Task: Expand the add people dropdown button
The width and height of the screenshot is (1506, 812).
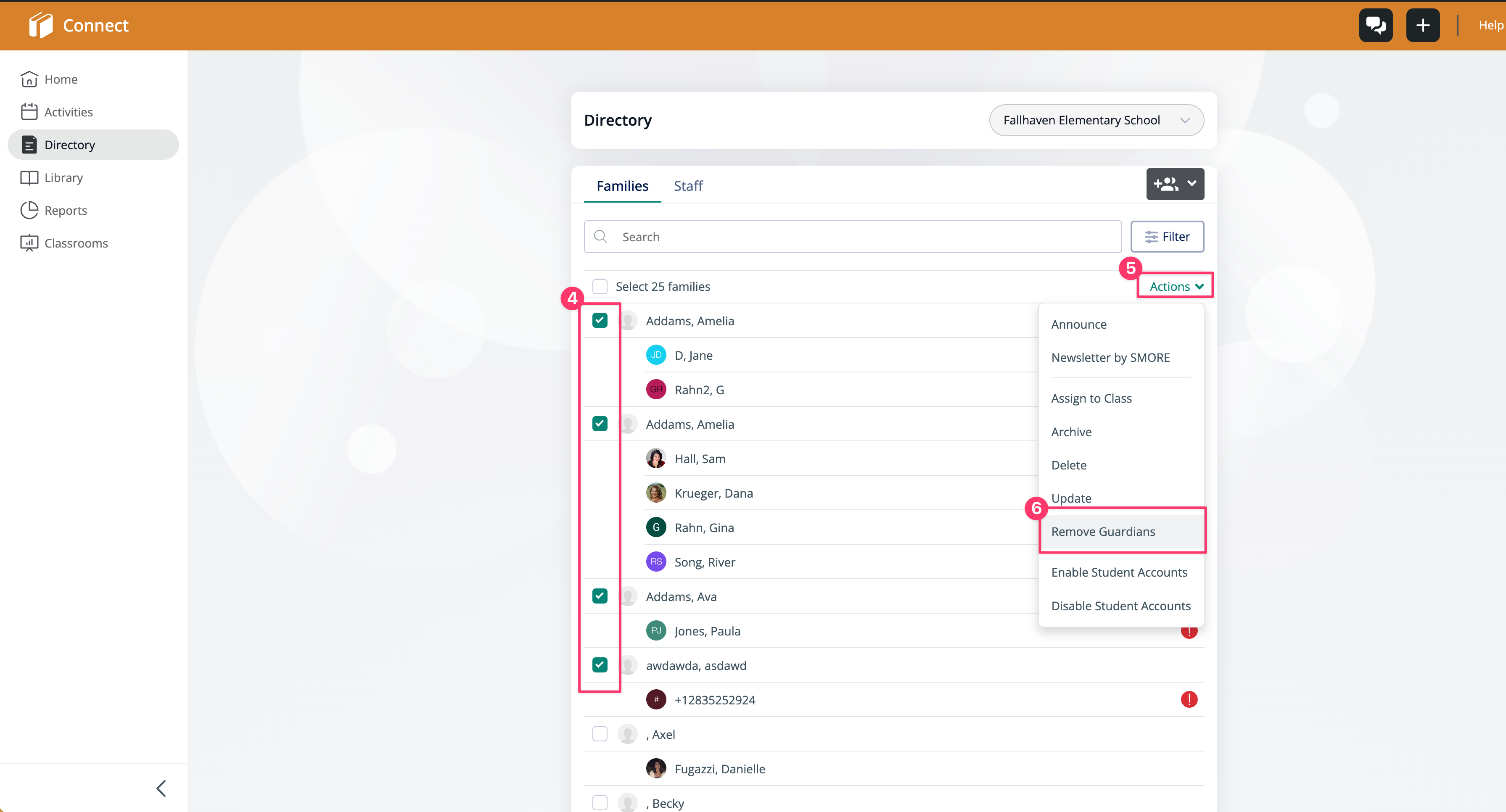Action: click(1175, 184)
